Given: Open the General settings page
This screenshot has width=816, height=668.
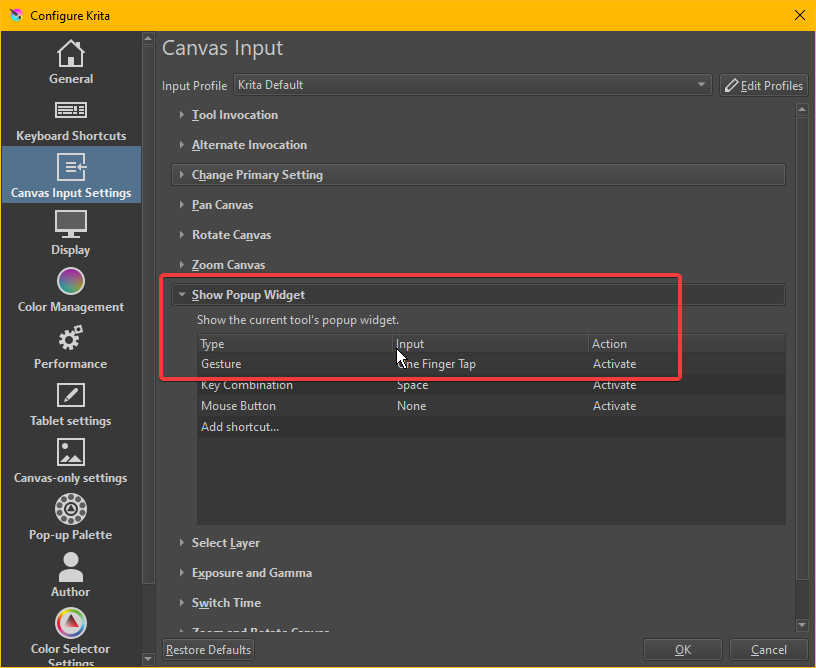Looking at the screenshot, I should pyautogui.click(x=71, y=62).
